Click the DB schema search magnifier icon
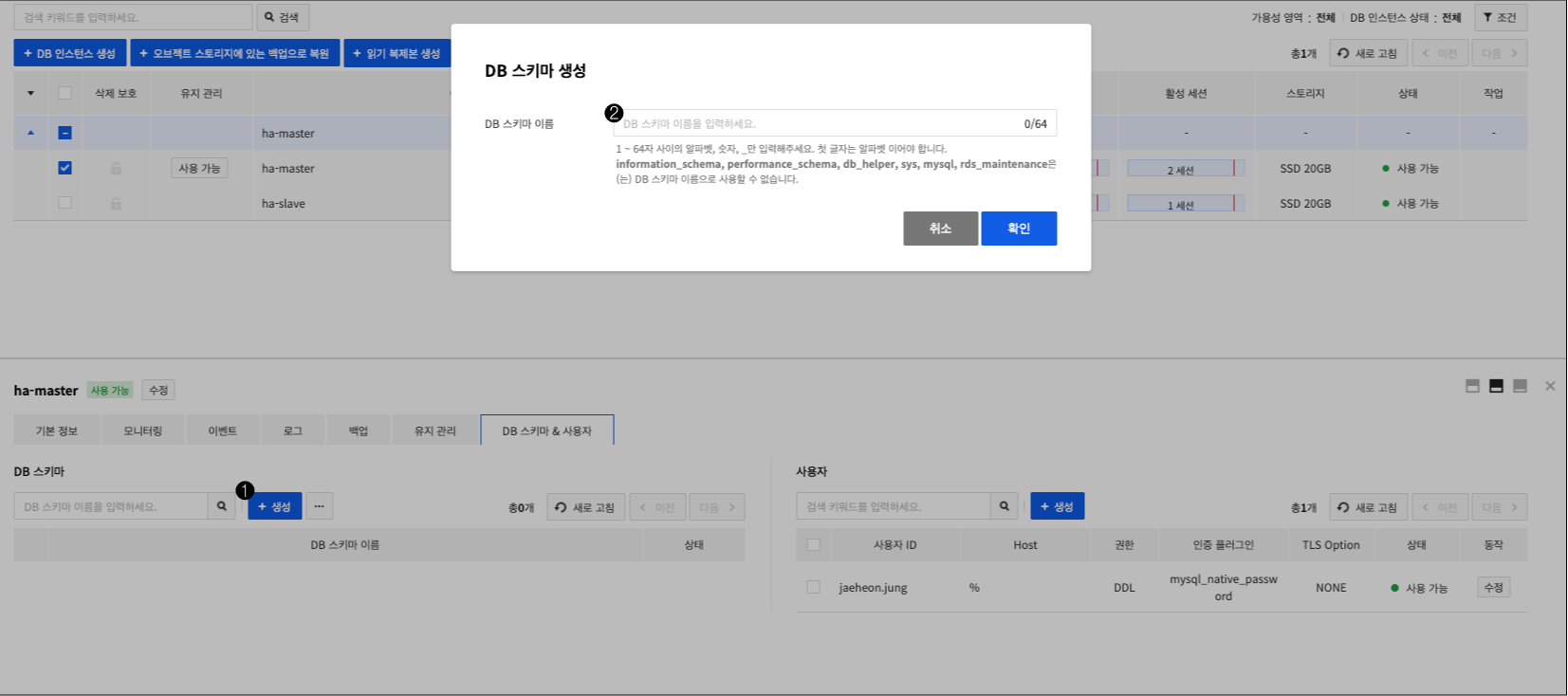The image size is (1568, 696). tap(222, 506)
